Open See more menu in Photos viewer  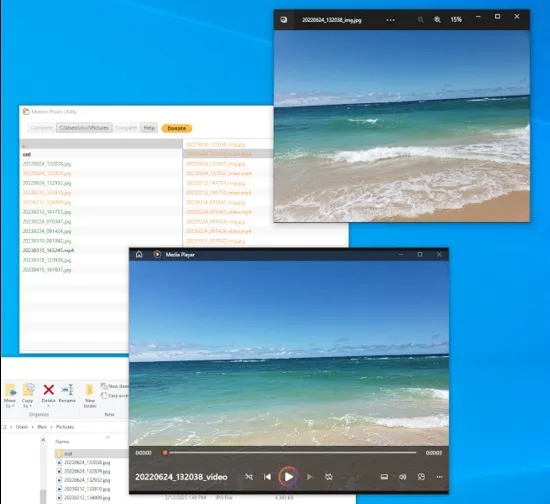390,20
